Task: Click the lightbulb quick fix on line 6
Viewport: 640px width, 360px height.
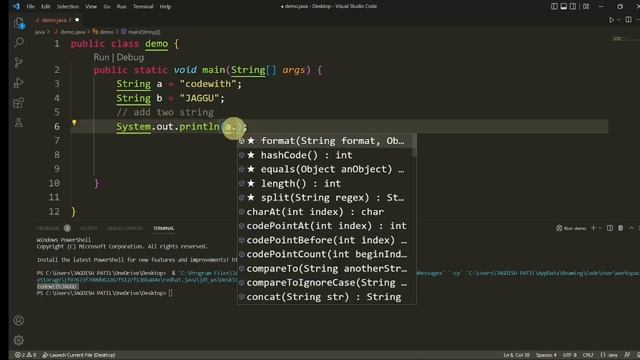Action: [x=74, y=122]
